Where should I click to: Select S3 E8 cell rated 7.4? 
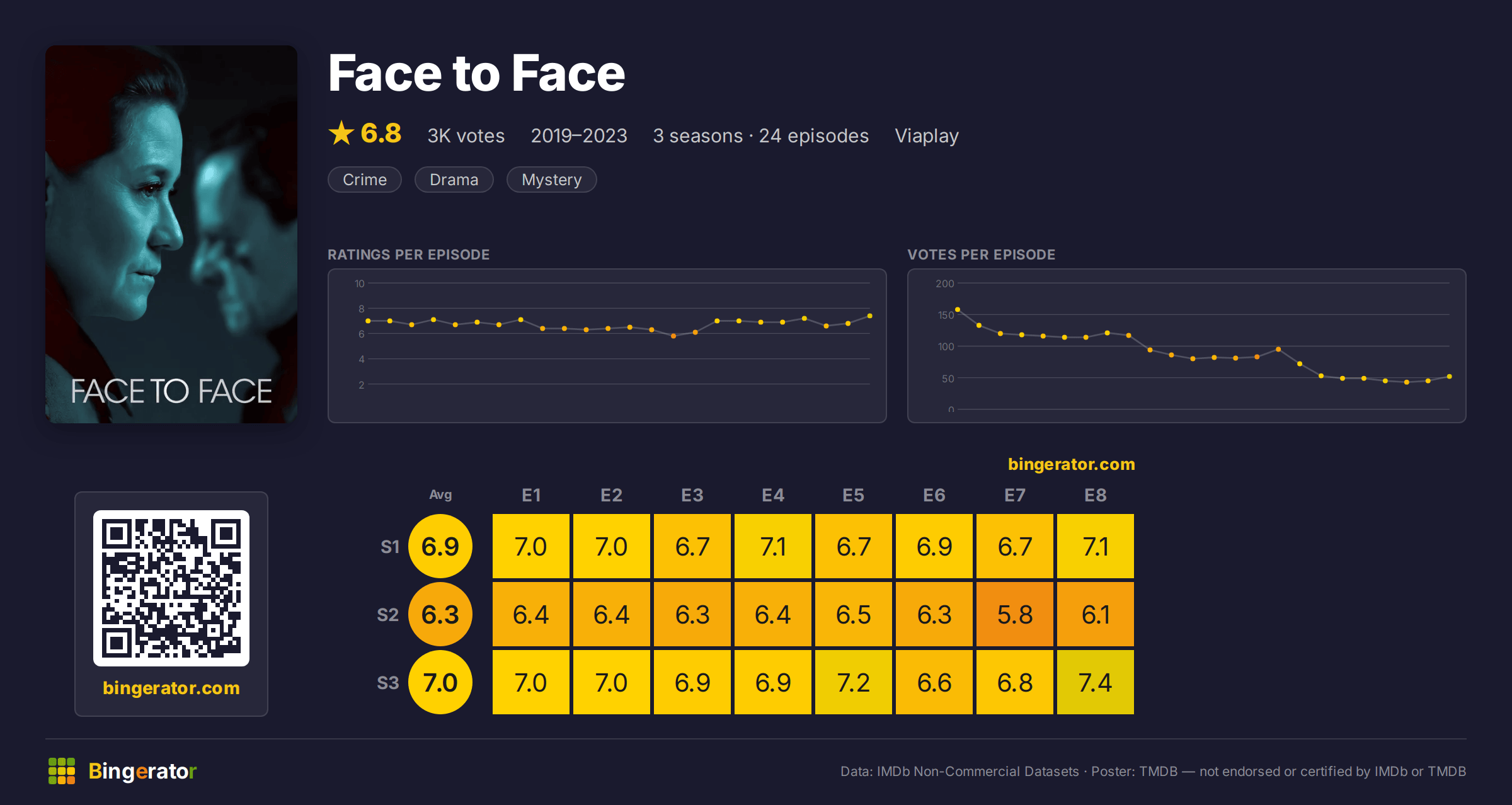click(x=1096, y=682)
